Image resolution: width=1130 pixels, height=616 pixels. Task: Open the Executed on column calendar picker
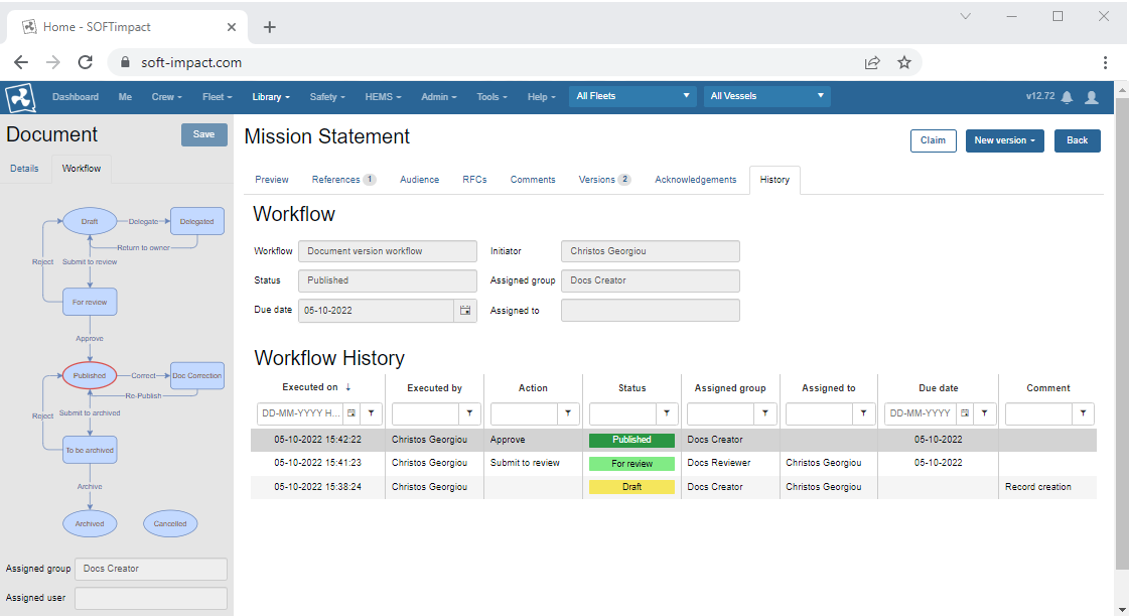[351, 414]
